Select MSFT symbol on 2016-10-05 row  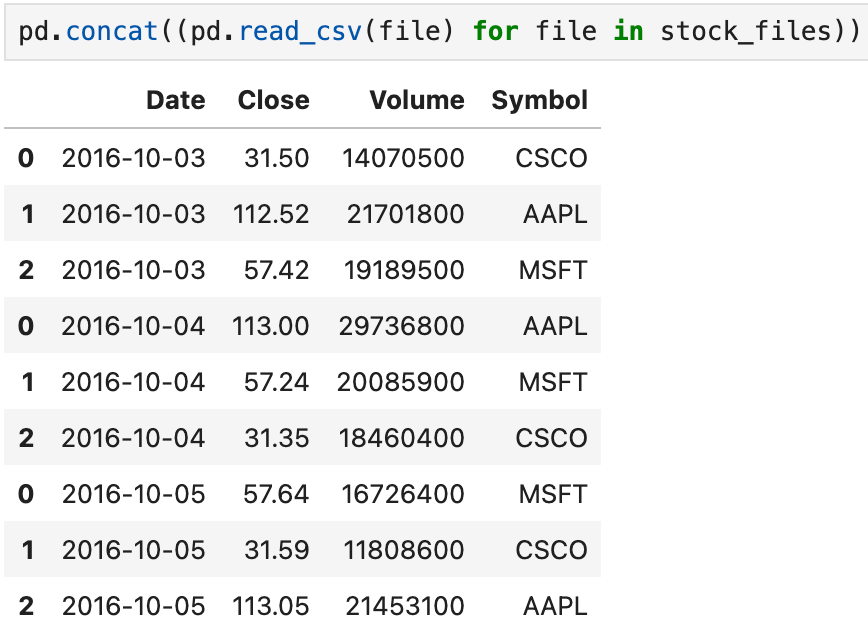click(553, 494)
